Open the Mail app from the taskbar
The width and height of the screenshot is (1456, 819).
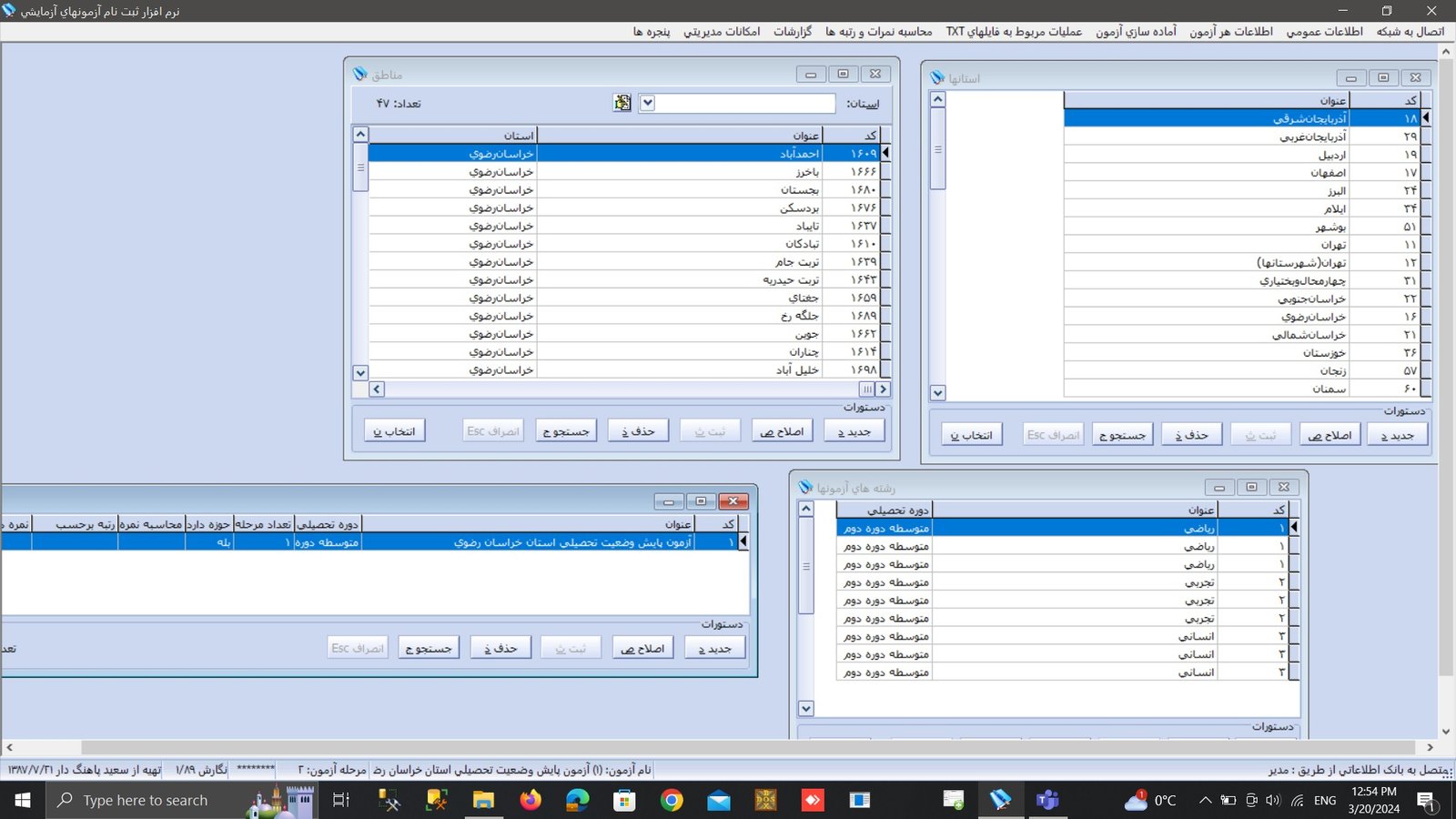tap(719, 800)
